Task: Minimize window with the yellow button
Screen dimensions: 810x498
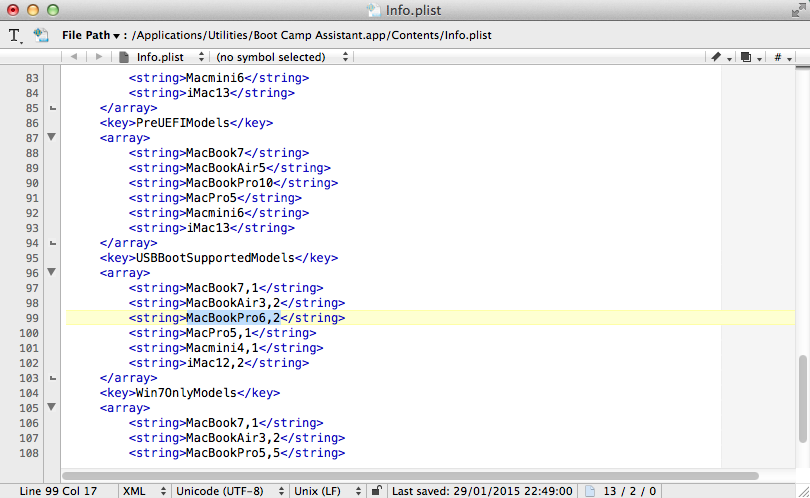Action: pos(33,10)
